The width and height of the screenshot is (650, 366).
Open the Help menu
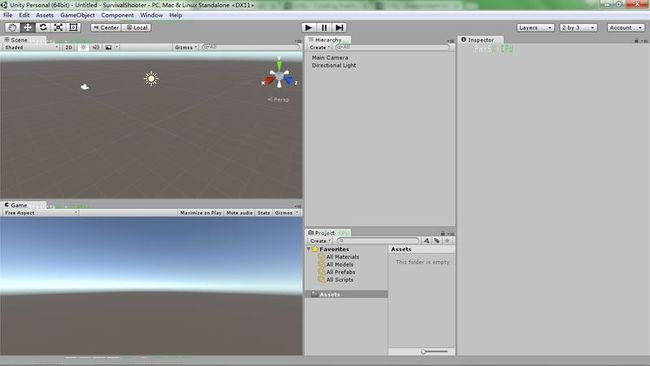click(175, 15)
